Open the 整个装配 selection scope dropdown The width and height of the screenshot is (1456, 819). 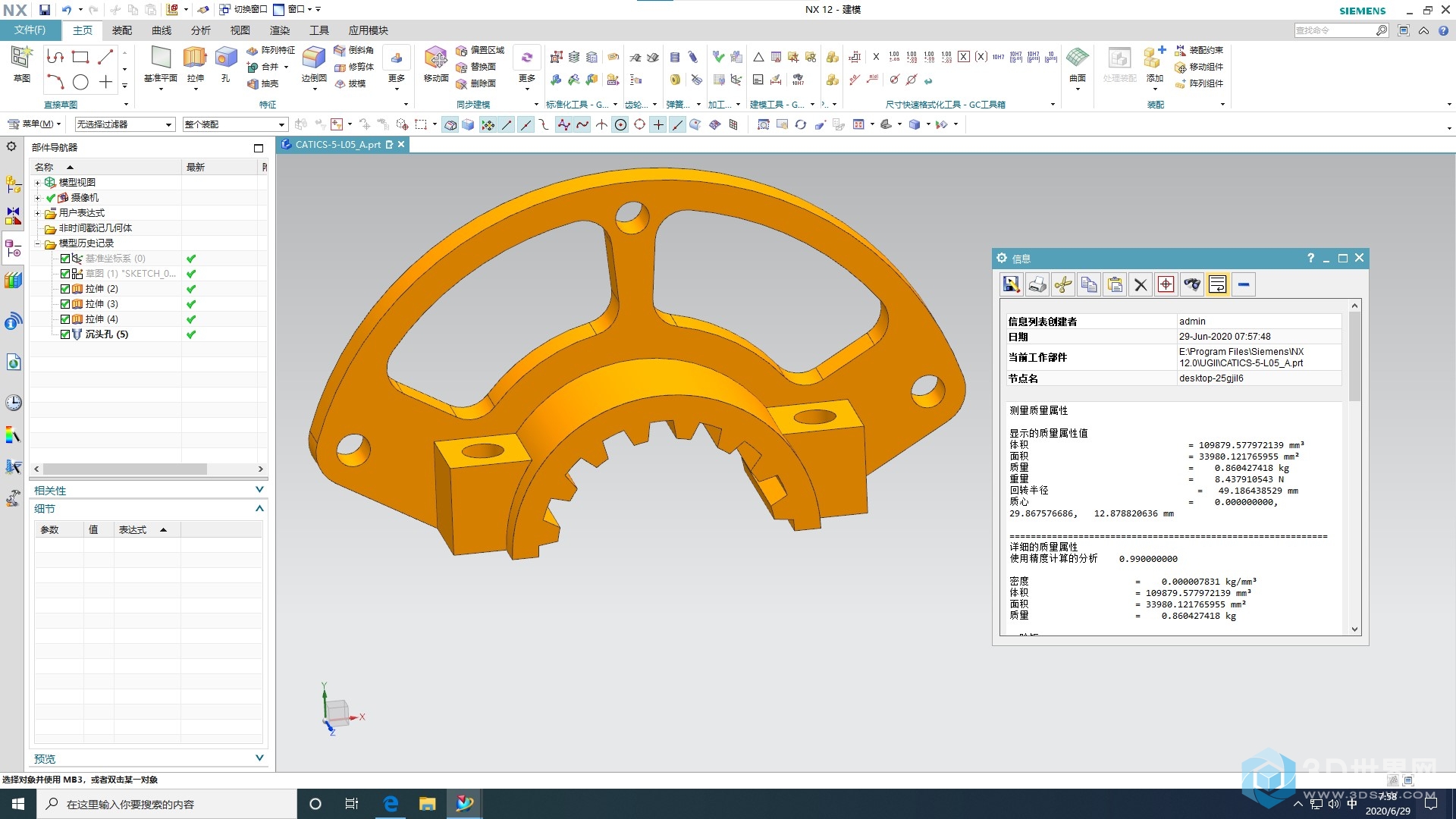pyautogui.click(x=235, y=124)
